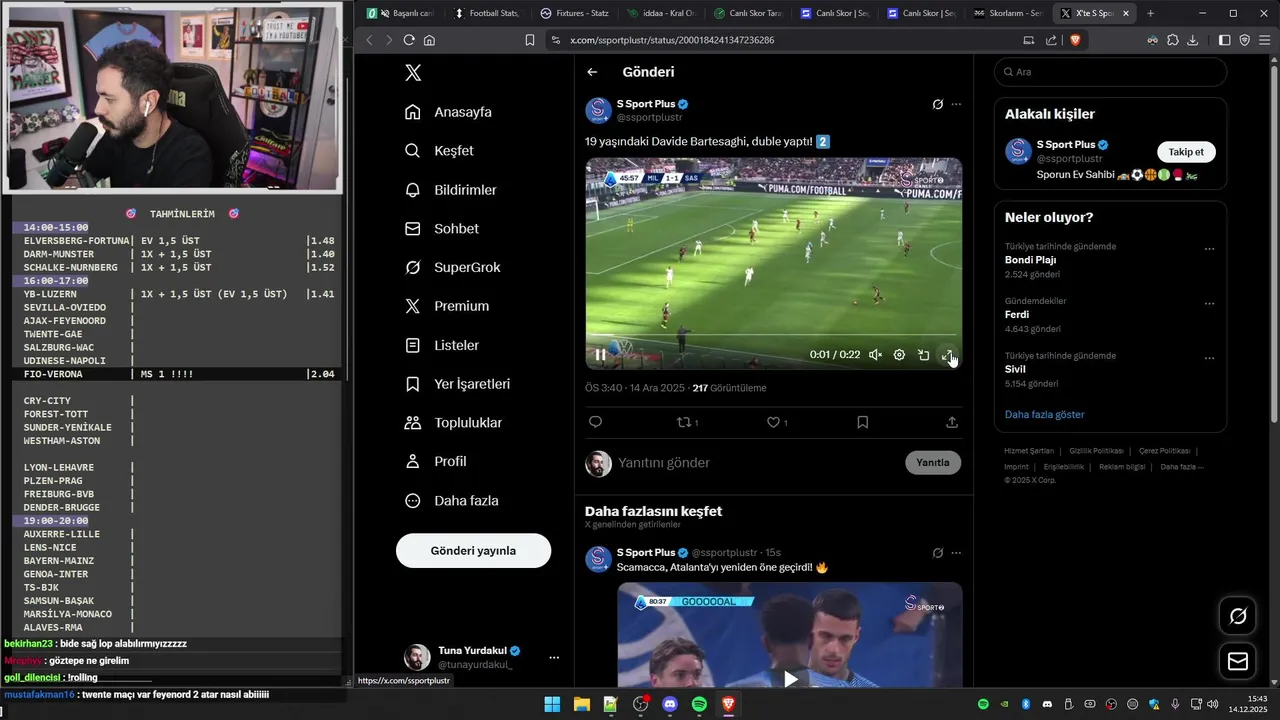Expand the video to fullscreen
This screenshot has width=1280, height=720.
(x=947, y=354)
